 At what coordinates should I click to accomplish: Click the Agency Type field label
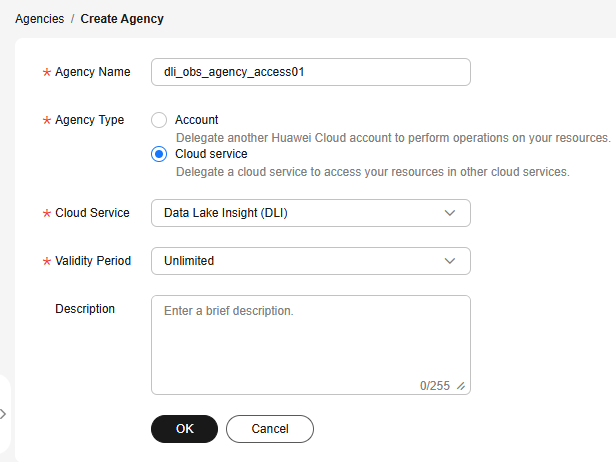pos(89,120)
